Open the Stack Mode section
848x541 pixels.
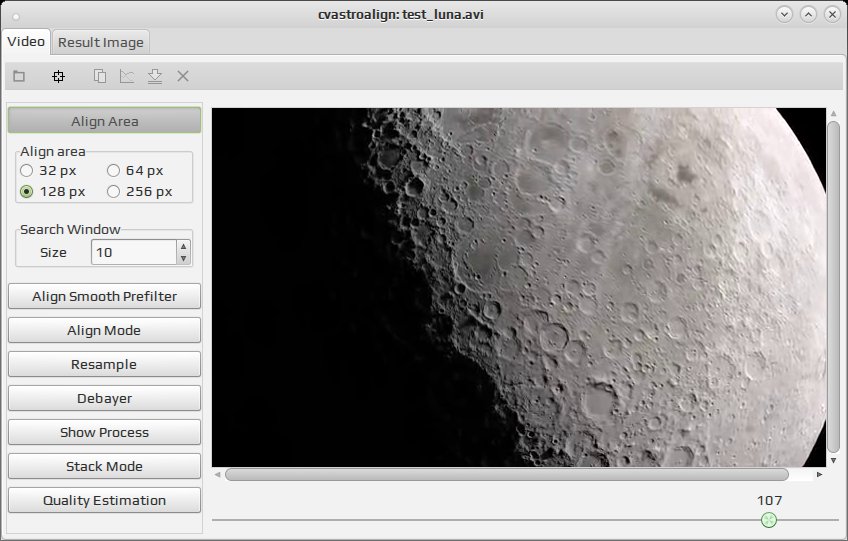coord(104,466)
